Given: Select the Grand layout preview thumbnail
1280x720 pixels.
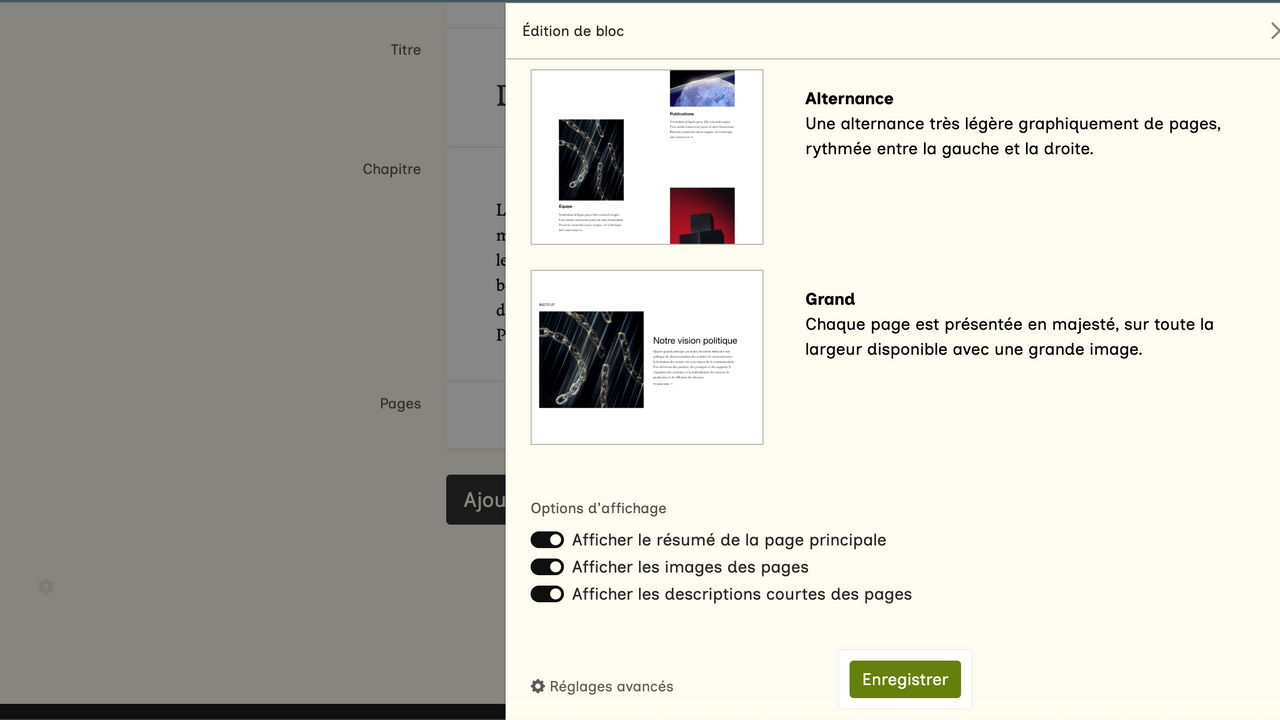Looking at the screenshot, I should 646,357.
